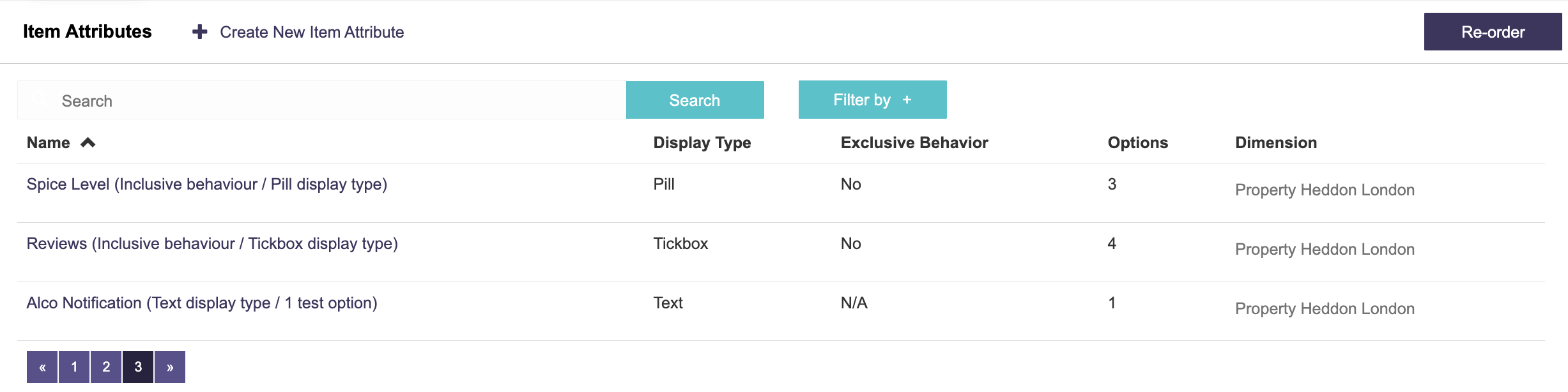The height and width of the screenshot is (392, 1568).
Task: Click the Name sort arrow icon
Action: tap(88, 142)
